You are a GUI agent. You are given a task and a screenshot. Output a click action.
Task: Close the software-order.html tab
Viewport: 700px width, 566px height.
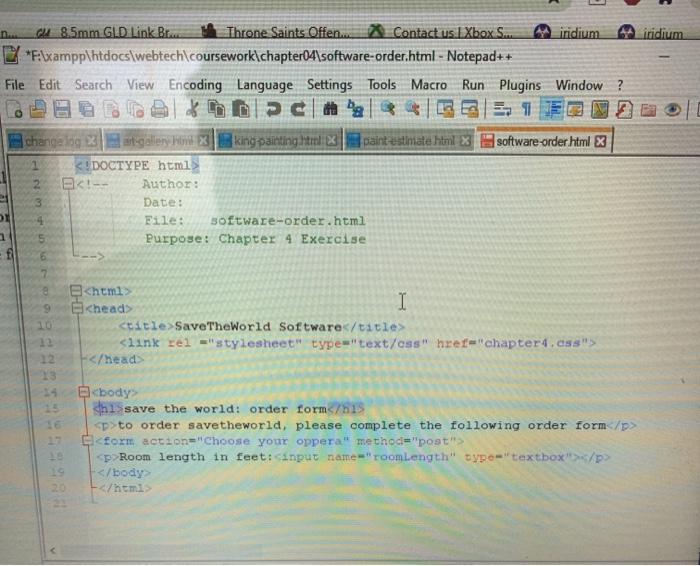(x=601, y=142)
